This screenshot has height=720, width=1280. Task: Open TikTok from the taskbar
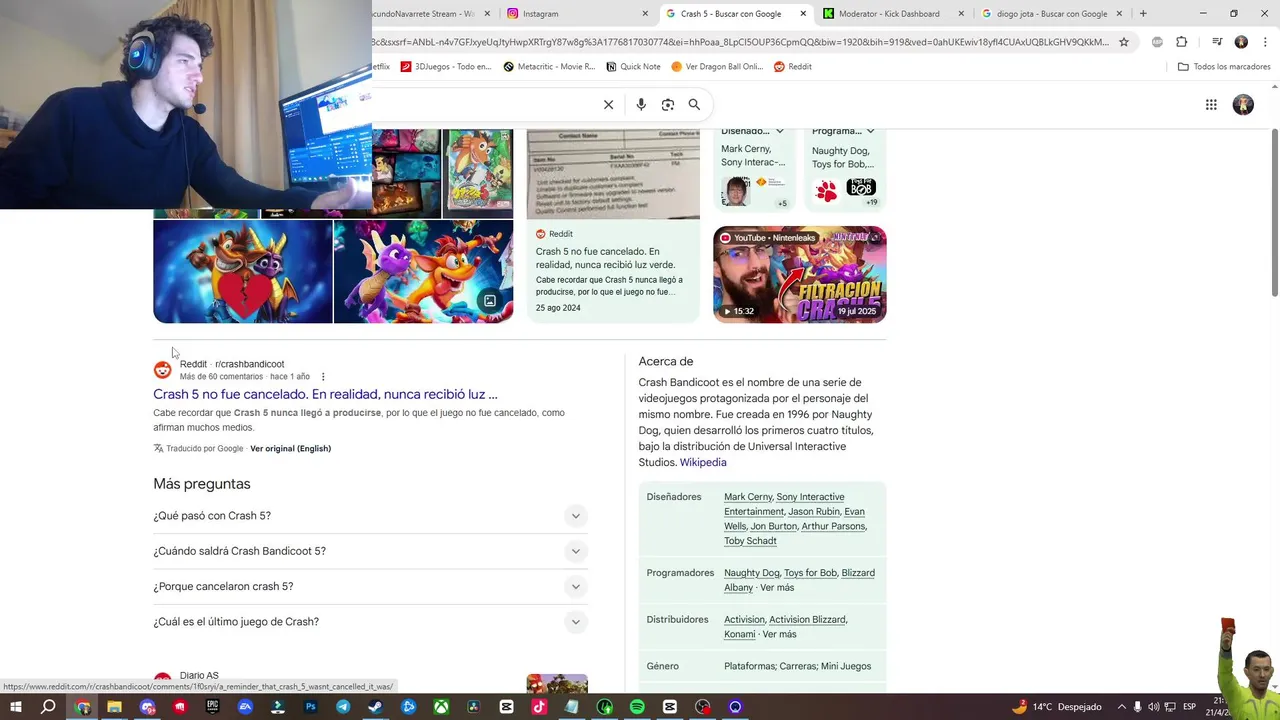point(539,707)
